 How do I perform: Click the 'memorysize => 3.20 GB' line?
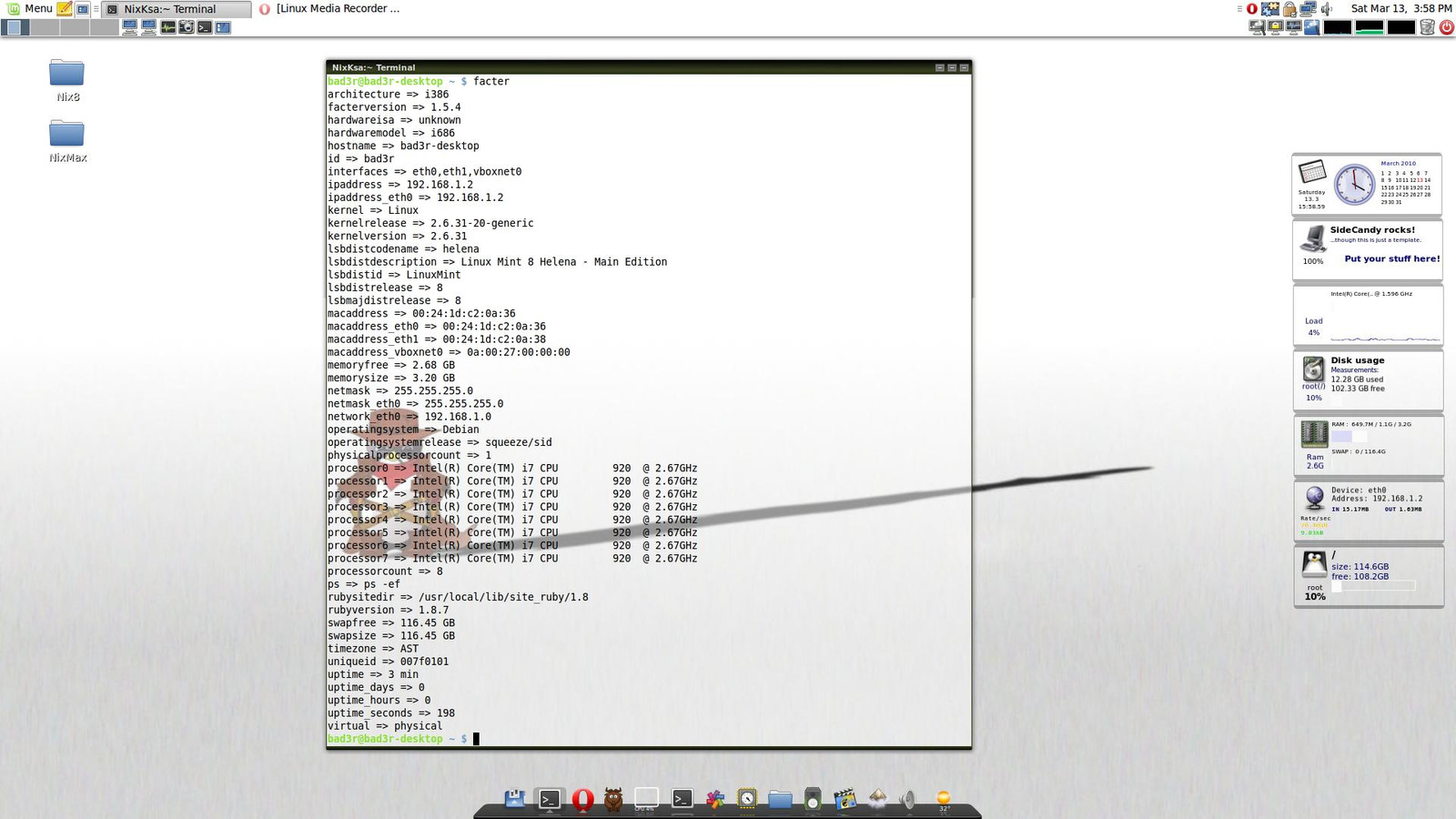(391, 378)
